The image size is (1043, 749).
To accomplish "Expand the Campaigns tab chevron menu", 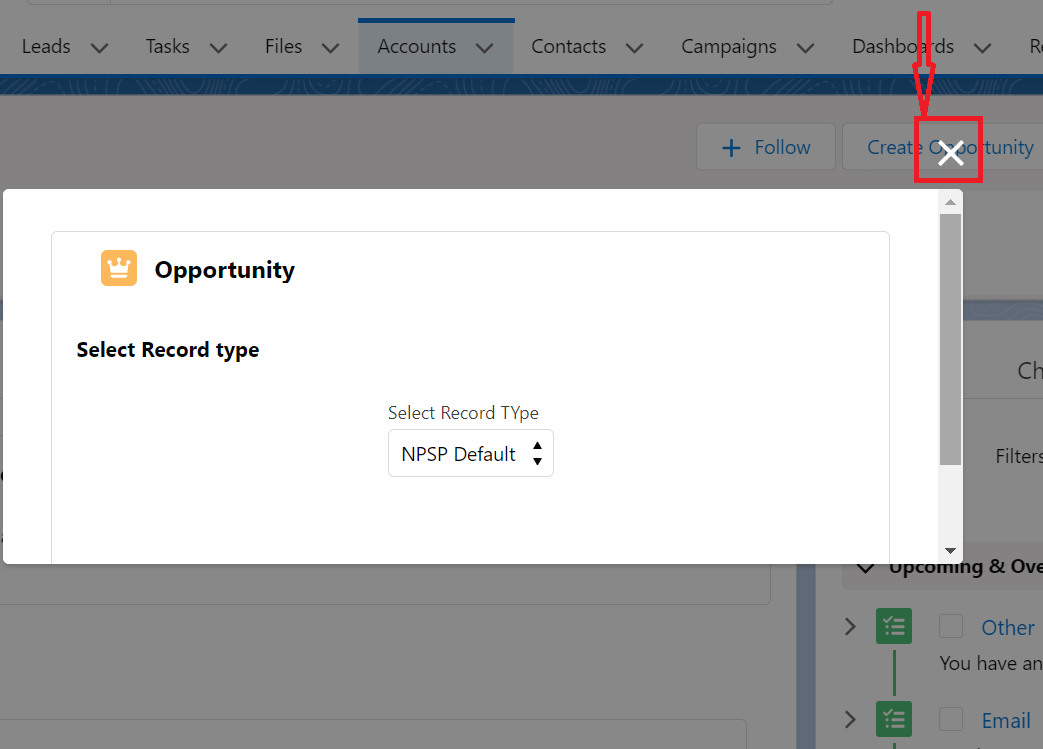I will [x=806, y=48].
